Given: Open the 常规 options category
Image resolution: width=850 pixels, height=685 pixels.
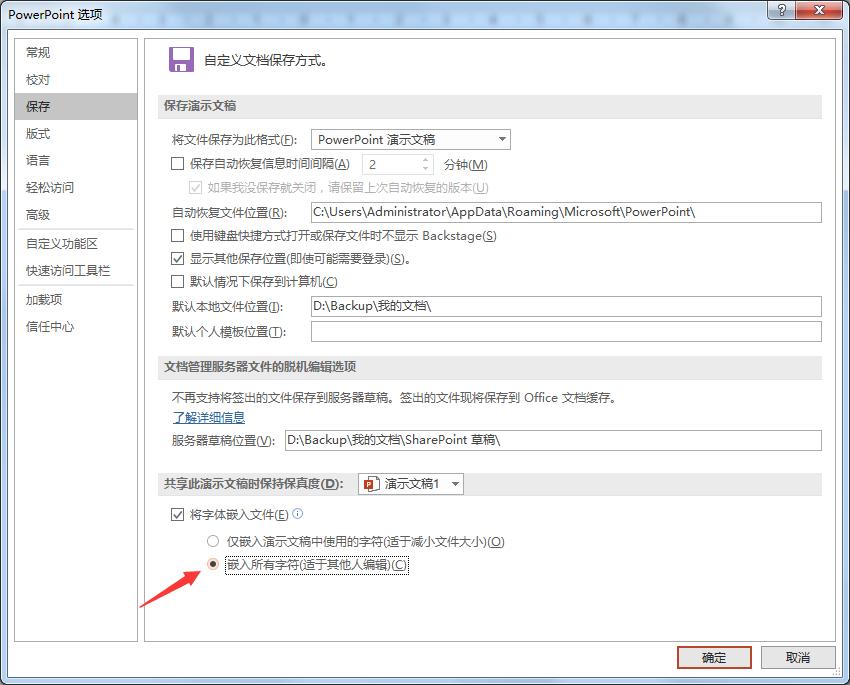Looking at the screenshot, I should pyautogui.click(x=76, y=53).
